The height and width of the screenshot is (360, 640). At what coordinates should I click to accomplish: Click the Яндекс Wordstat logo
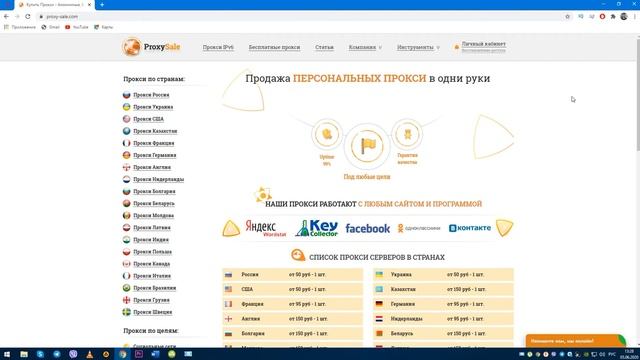click(266, 228)
